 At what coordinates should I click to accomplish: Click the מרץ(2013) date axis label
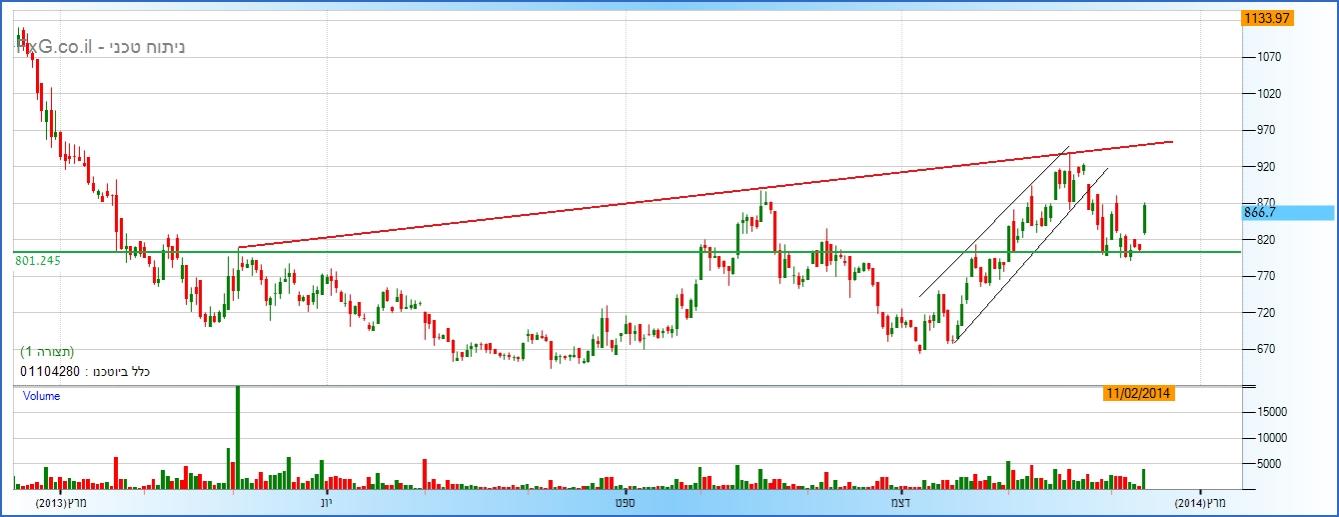[63, 502]
